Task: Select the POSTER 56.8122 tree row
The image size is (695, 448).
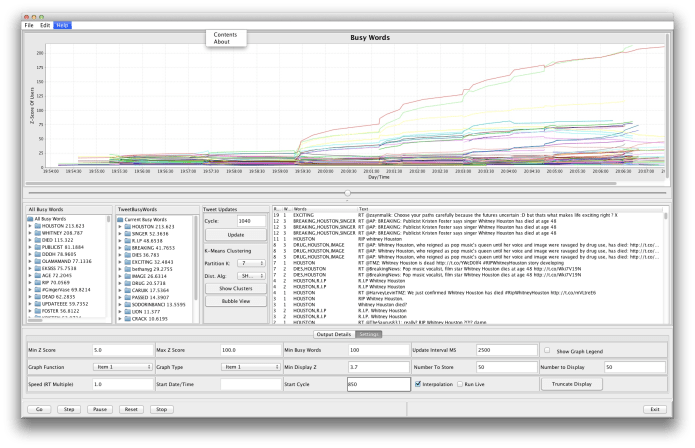Action: click(x=59, y=311)
